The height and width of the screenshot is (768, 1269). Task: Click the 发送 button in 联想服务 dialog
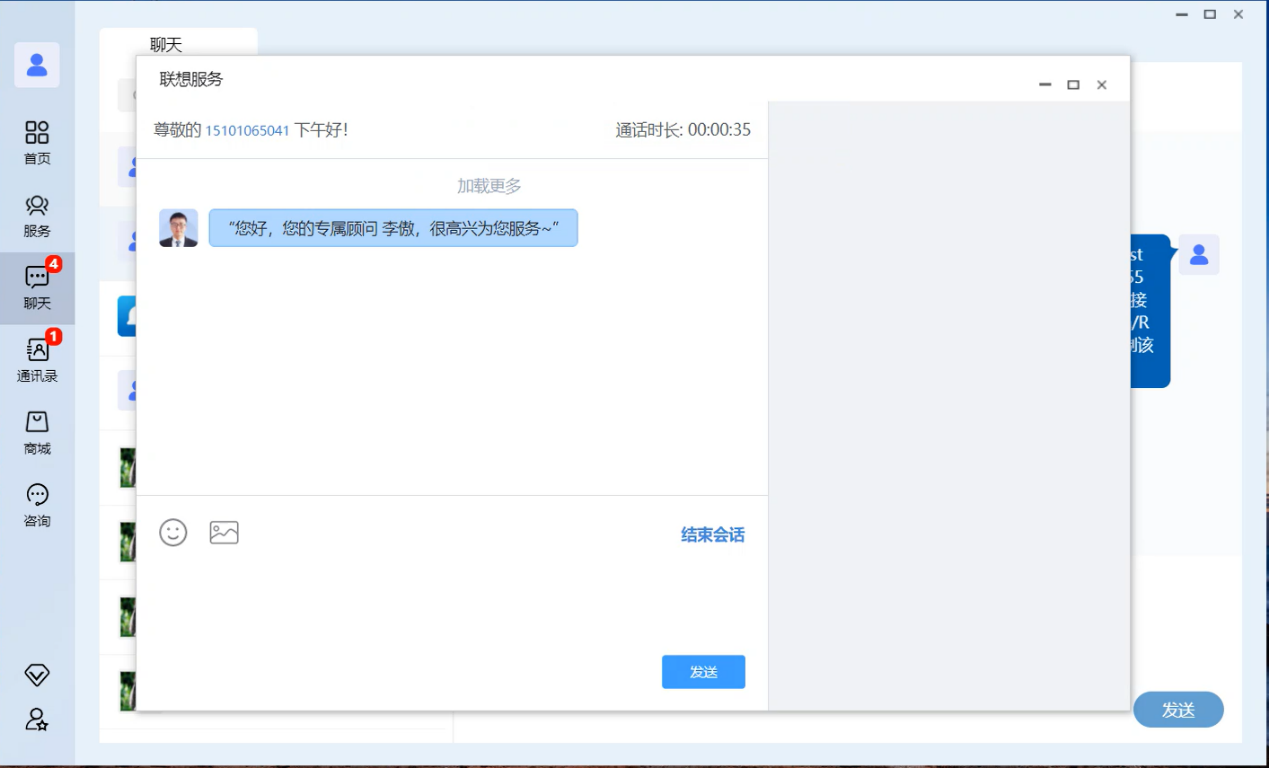(x=703, y=672)
